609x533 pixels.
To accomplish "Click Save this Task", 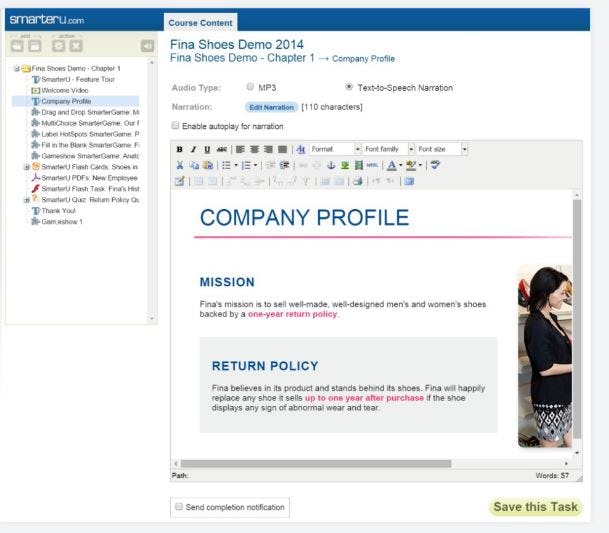I will [535, 507].
